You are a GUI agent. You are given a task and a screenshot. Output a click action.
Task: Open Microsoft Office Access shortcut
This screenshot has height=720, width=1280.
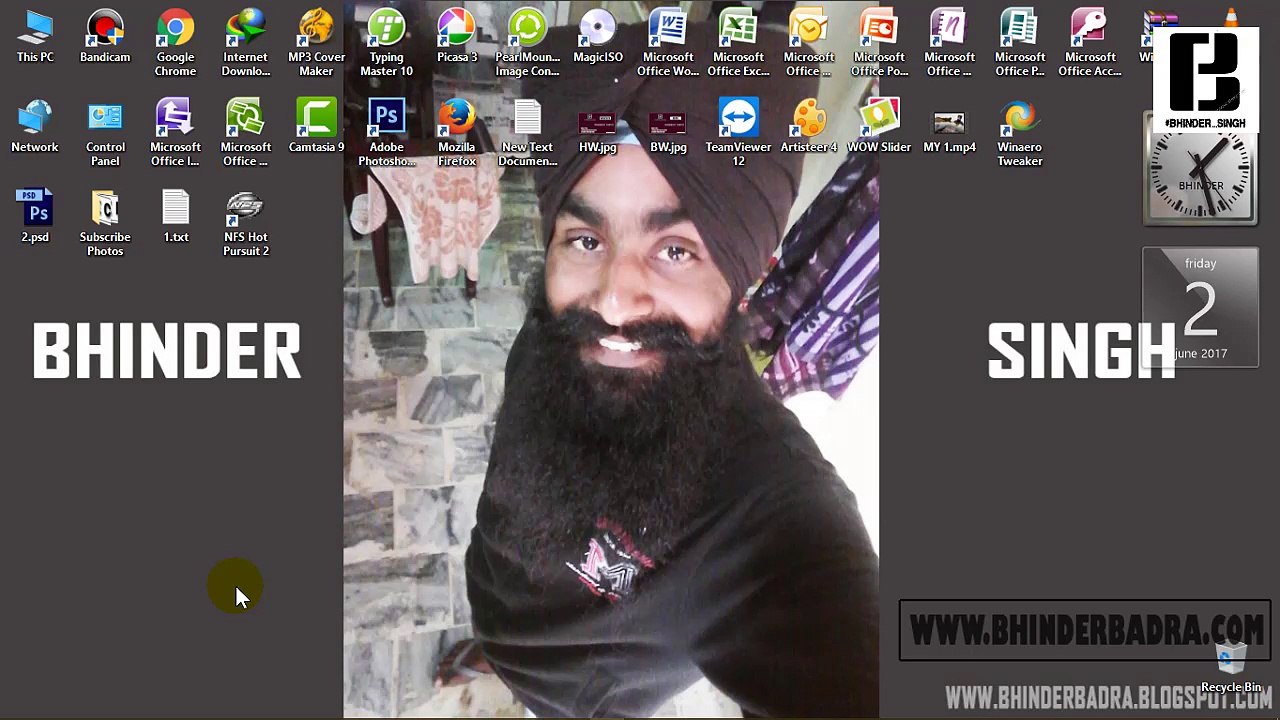pos(1090,43)
